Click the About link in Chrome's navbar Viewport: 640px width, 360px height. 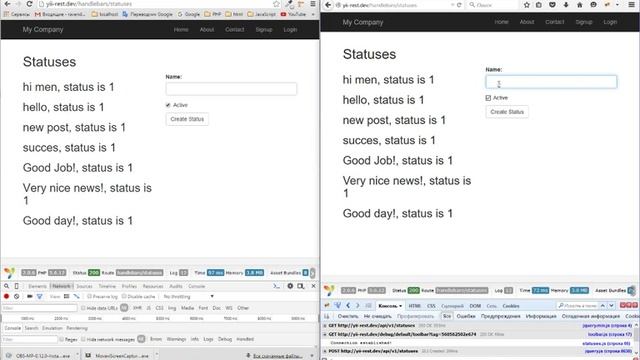(207, 30)
